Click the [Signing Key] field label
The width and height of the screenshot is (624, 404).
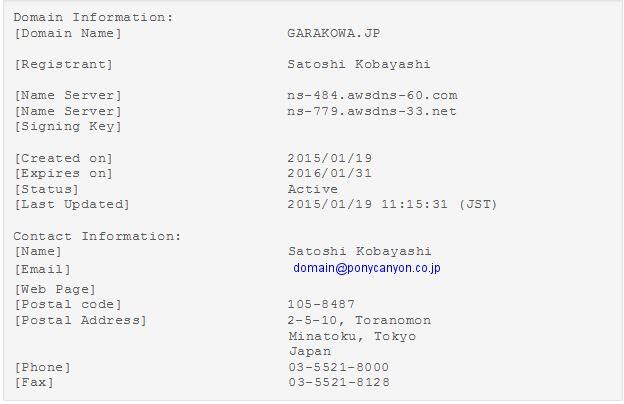click(68, 127)
